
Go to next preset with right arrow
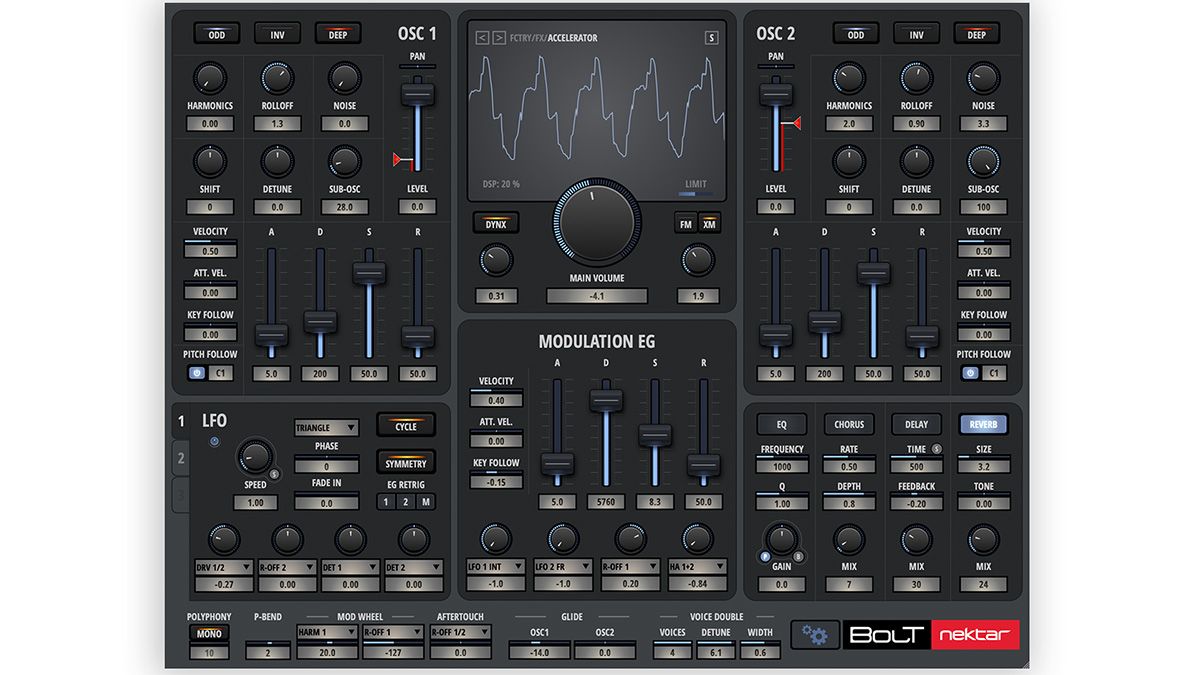(x=499, y=38)
